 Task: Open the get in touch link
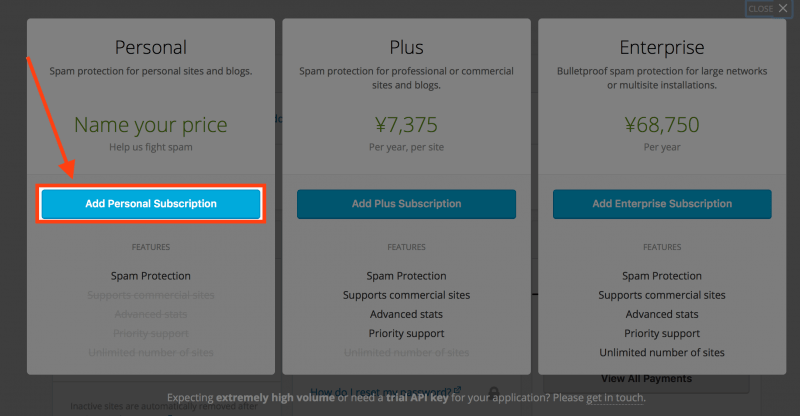[615, 397]
